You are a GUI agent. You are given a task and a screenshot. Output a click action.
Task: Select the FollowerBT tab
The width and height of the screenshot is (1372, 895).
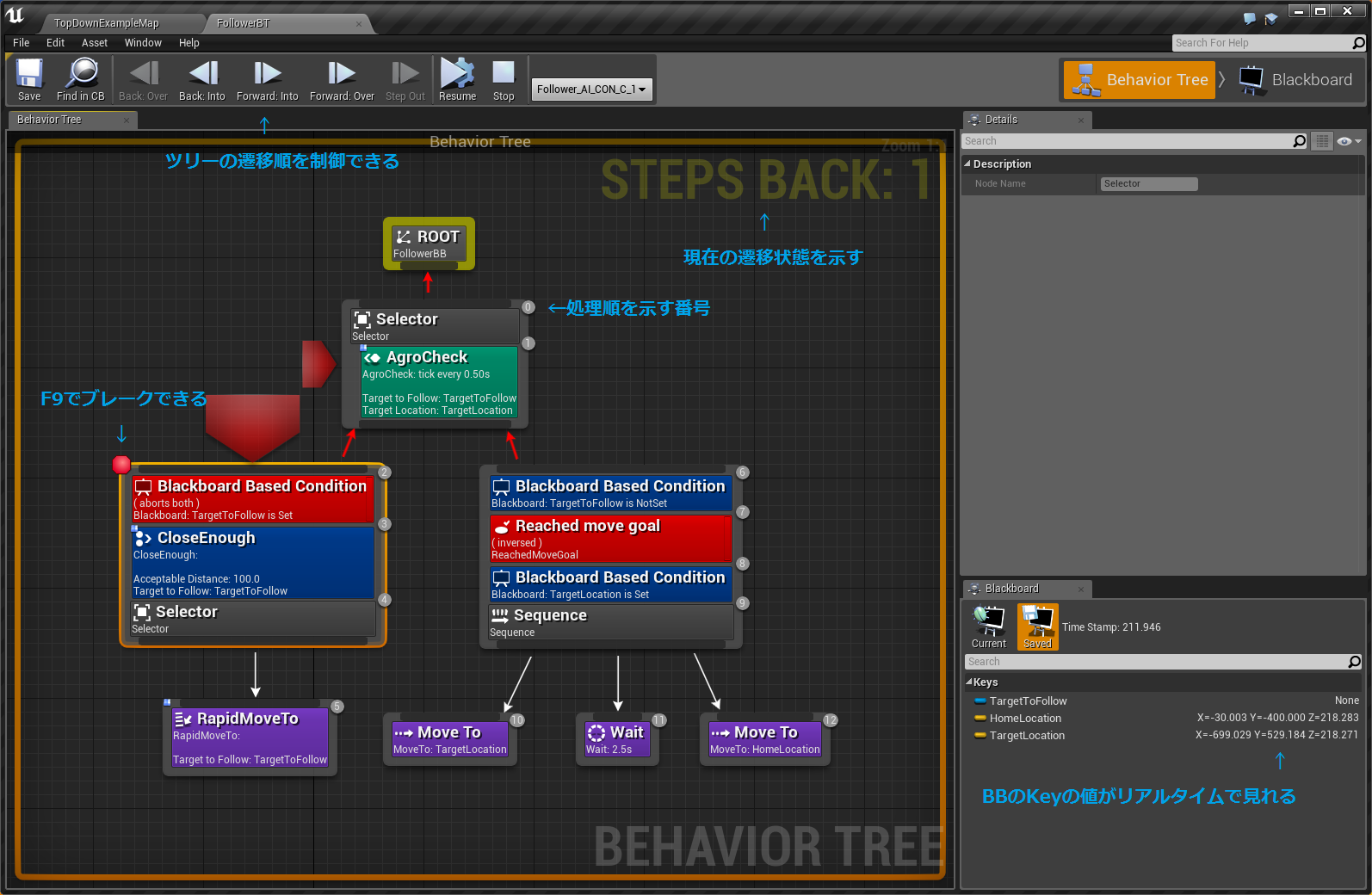pos(244,23)
